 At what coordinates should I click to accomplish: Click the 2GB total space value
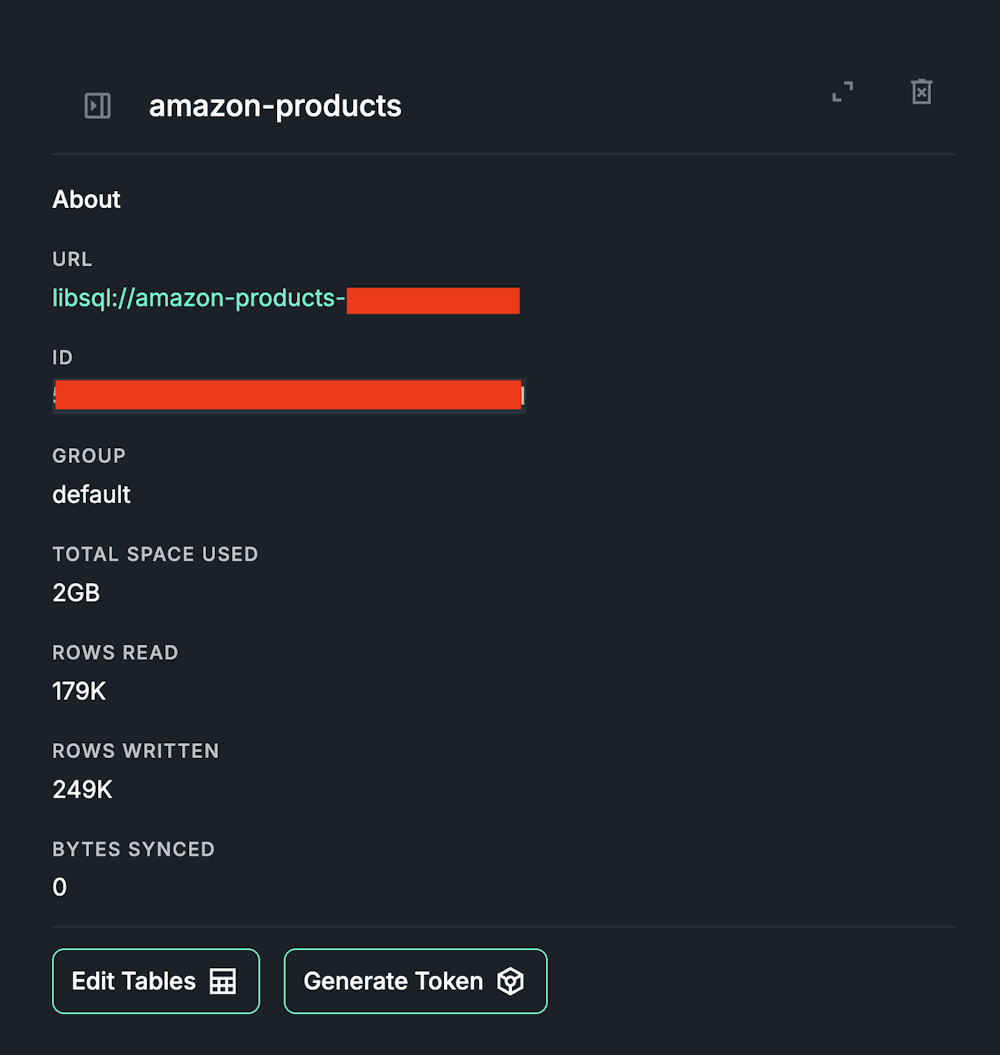[x=77, y=593]
